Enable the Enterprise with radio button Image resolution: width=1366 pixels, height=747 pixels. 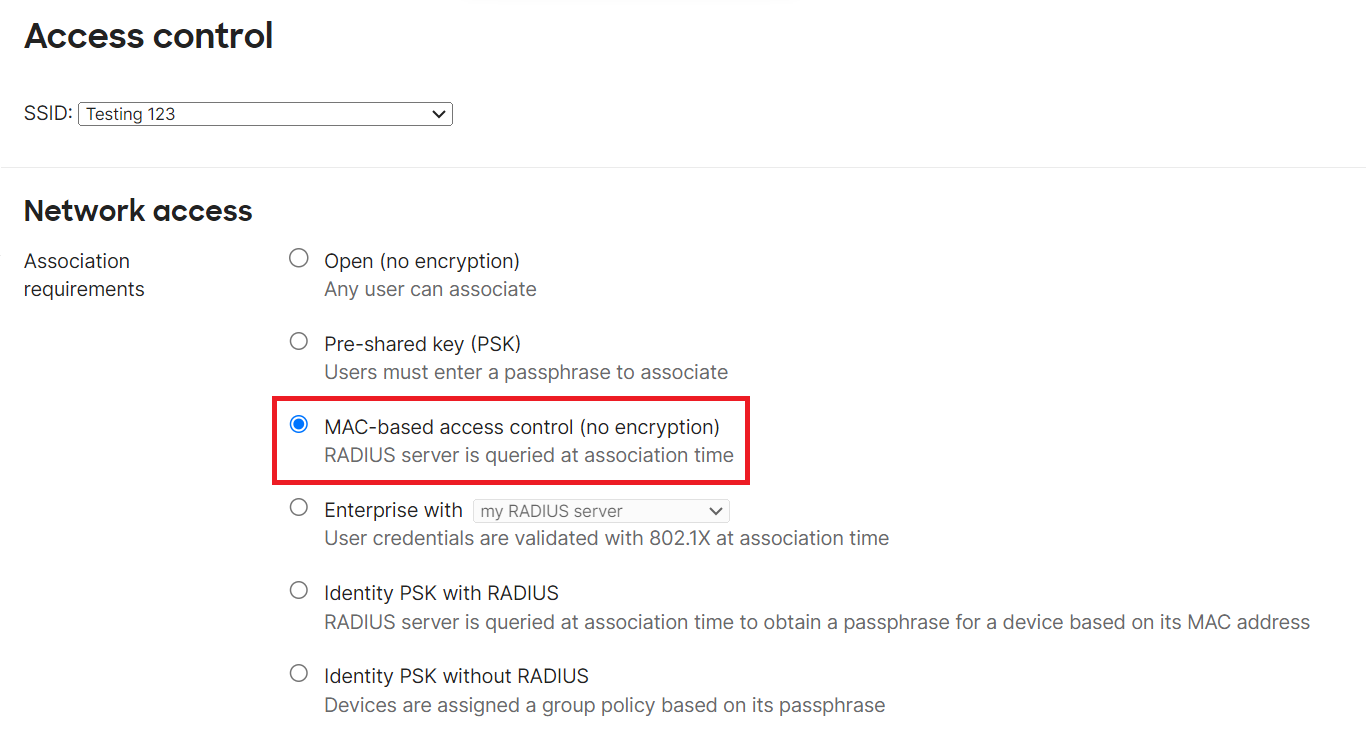click(x=298, y=508)
